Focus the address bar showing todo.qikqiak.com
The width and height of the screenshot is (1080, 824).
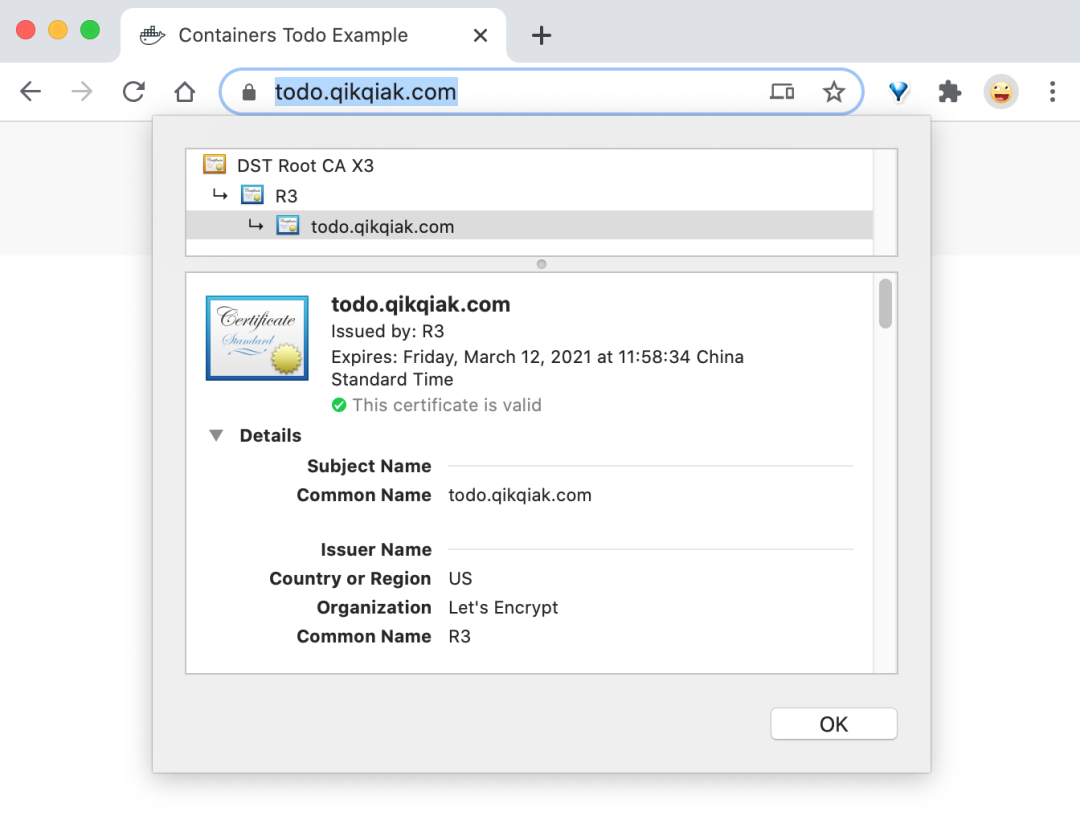click(x=541, y=92)
